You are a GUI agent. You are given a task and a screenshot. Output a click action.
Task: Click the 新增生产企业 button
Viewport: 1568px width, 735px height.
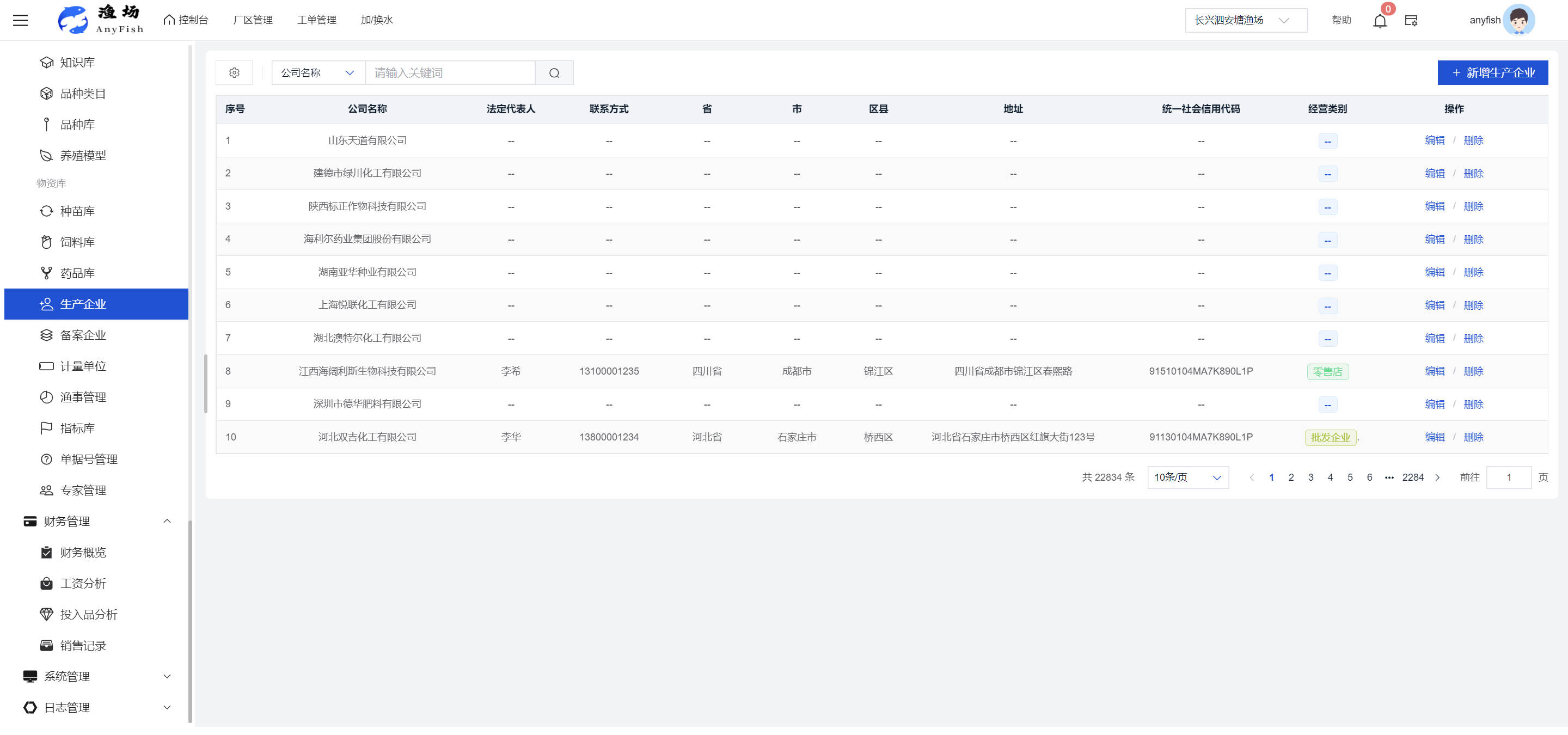point(1492,73)
